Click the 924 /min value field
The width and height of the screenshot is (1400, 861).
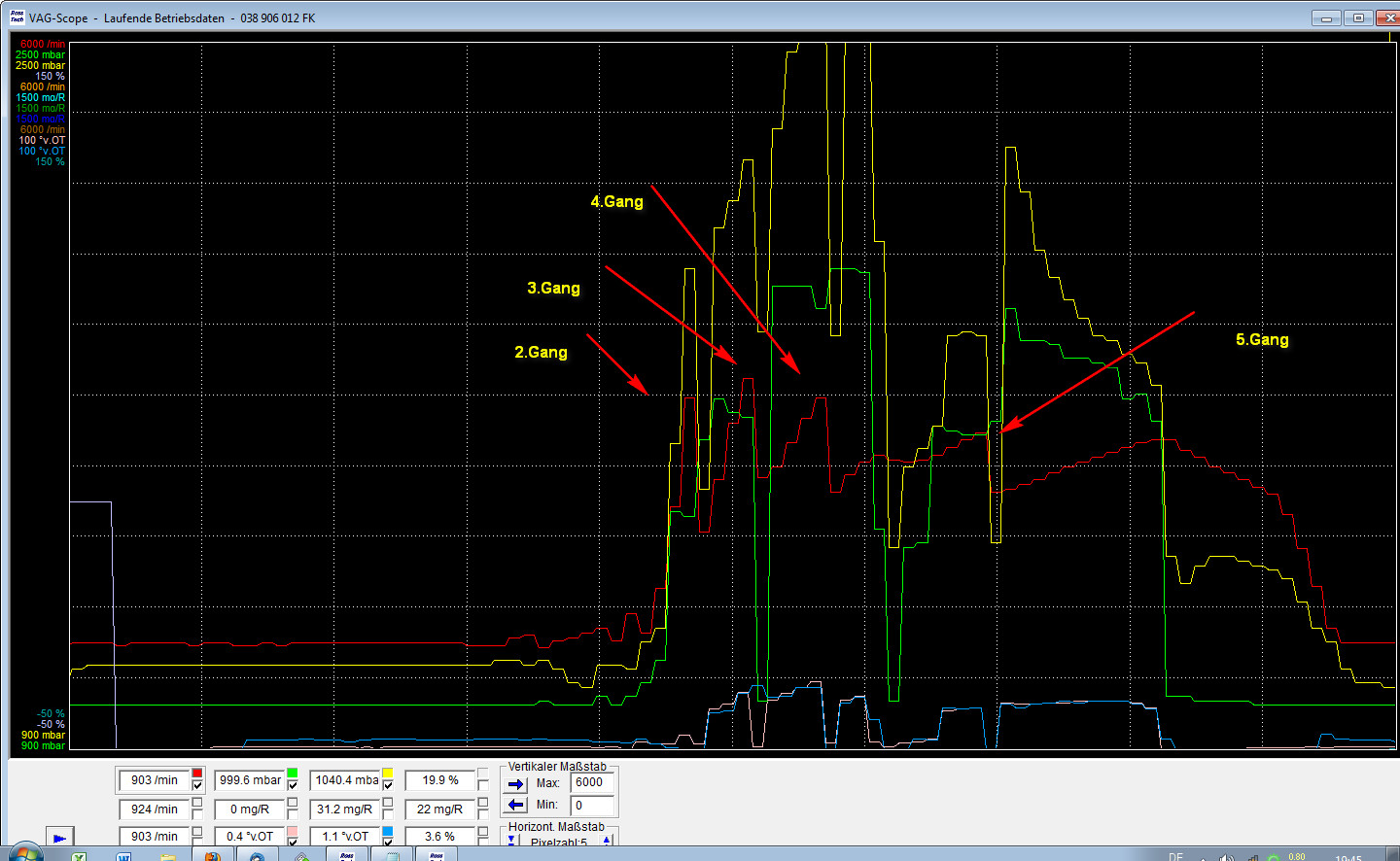pyautogui.click(x=154, y=809)
